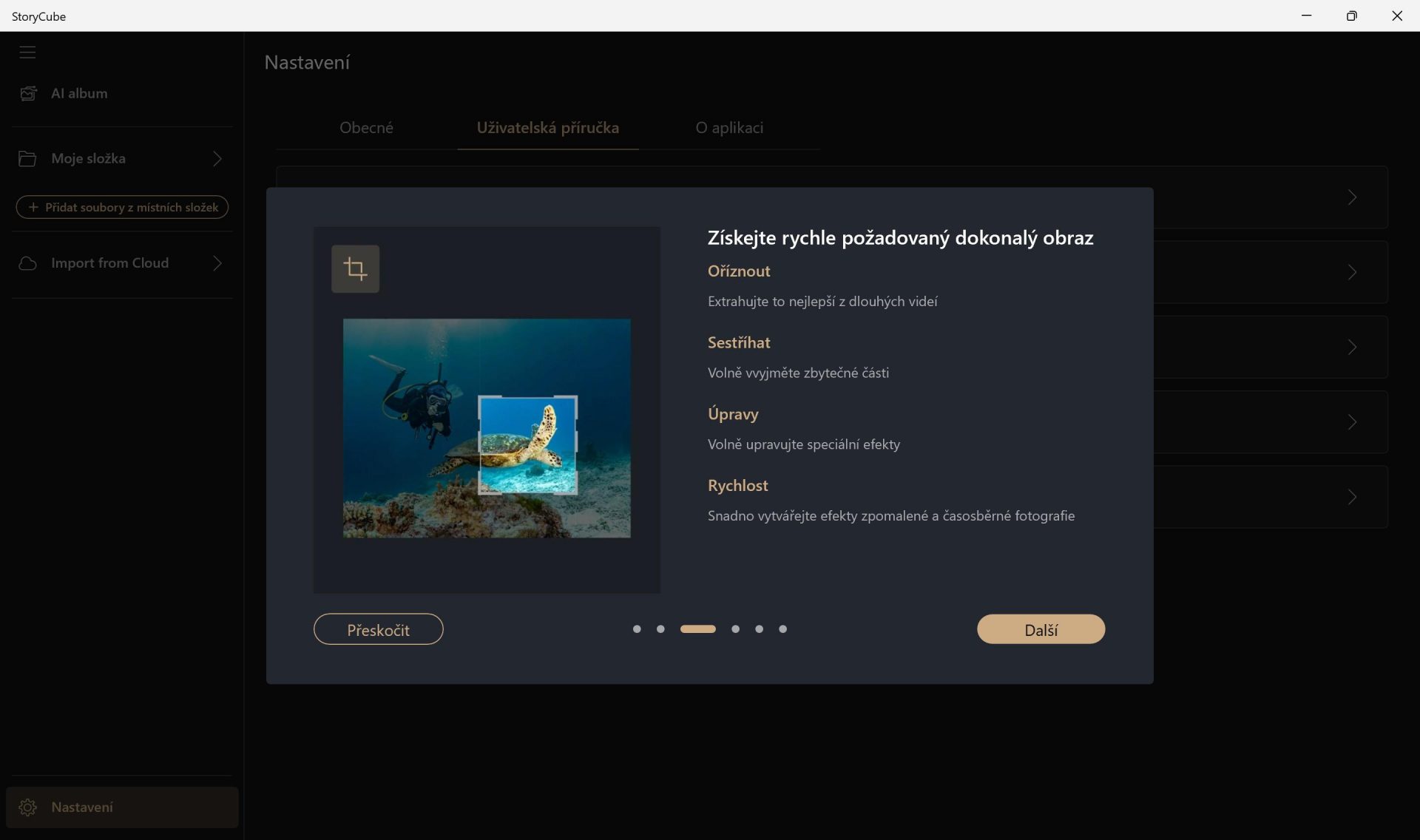
Task: Restore the window with the maximize icon
Action: [1352, 16]
